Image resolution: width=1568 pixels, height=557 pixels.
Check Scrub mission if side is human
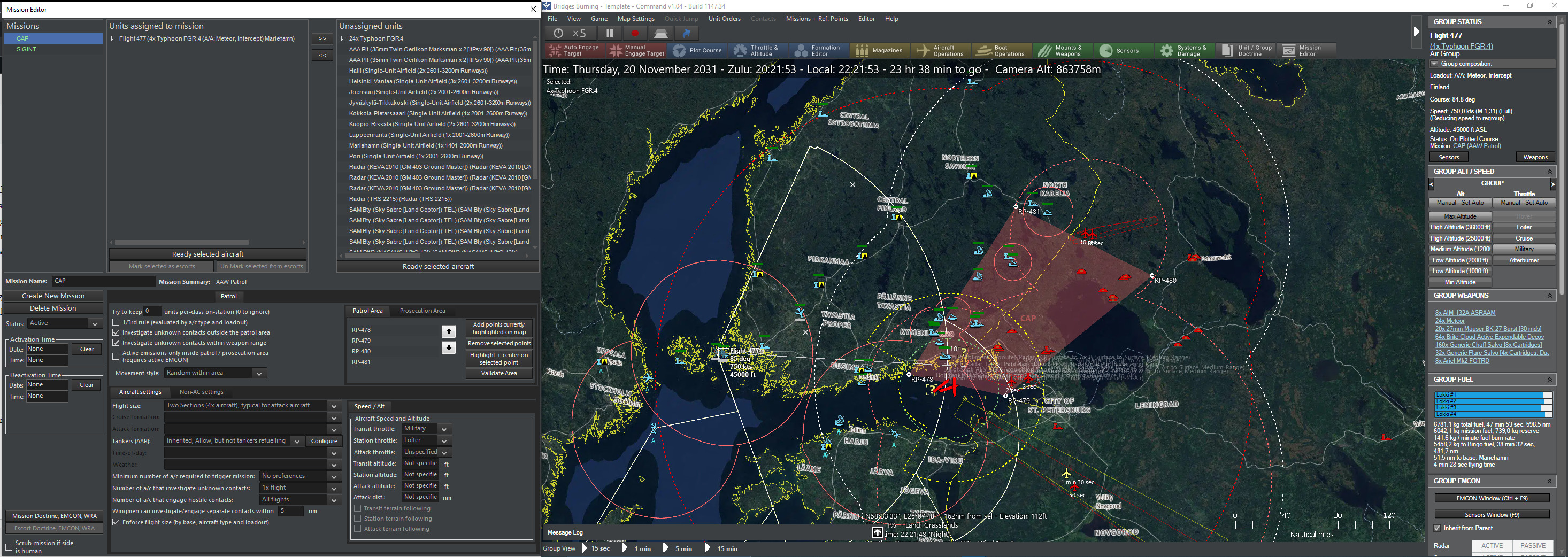9,547
